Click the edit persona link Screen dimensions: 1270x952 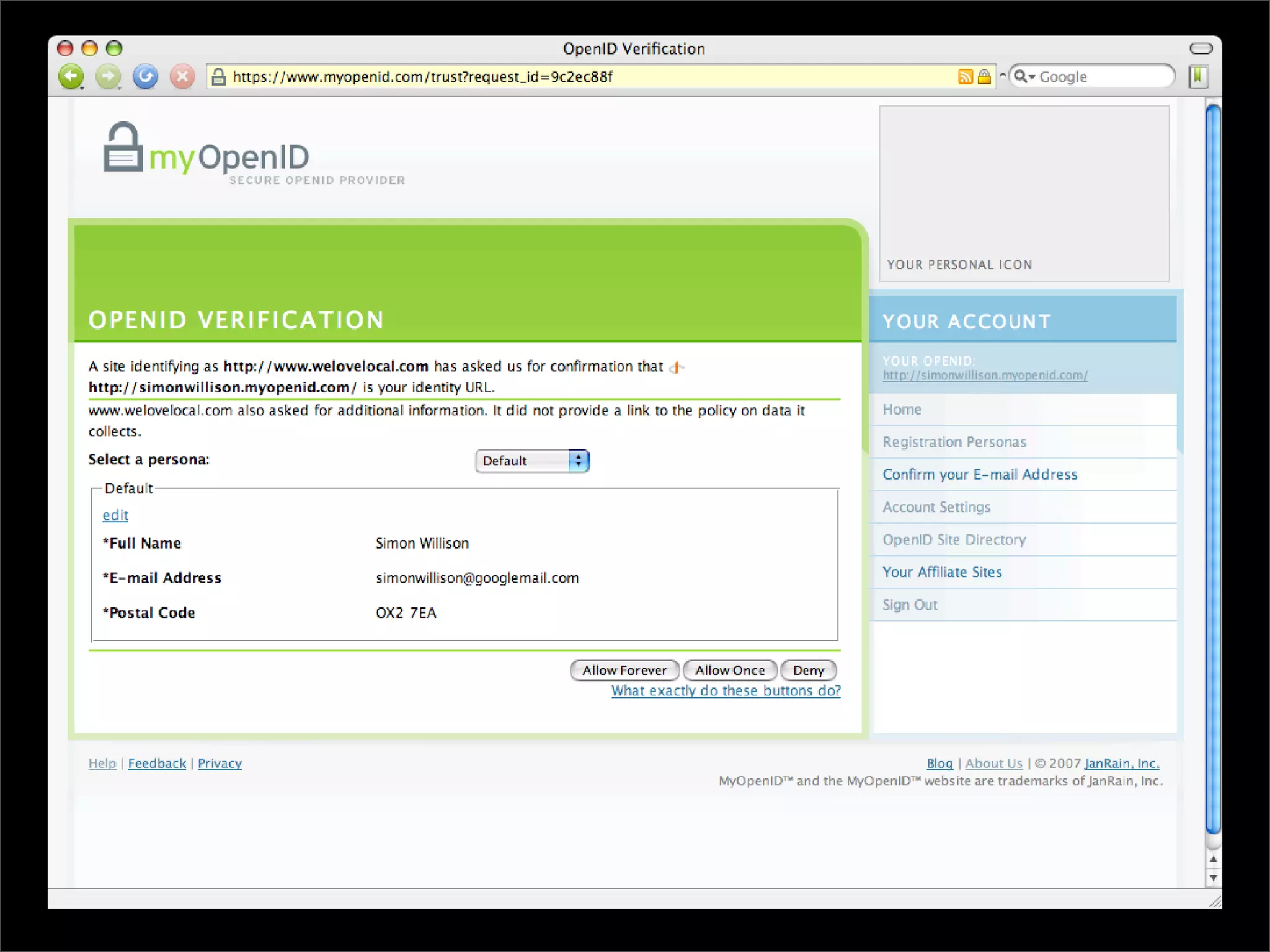point(115,515)
